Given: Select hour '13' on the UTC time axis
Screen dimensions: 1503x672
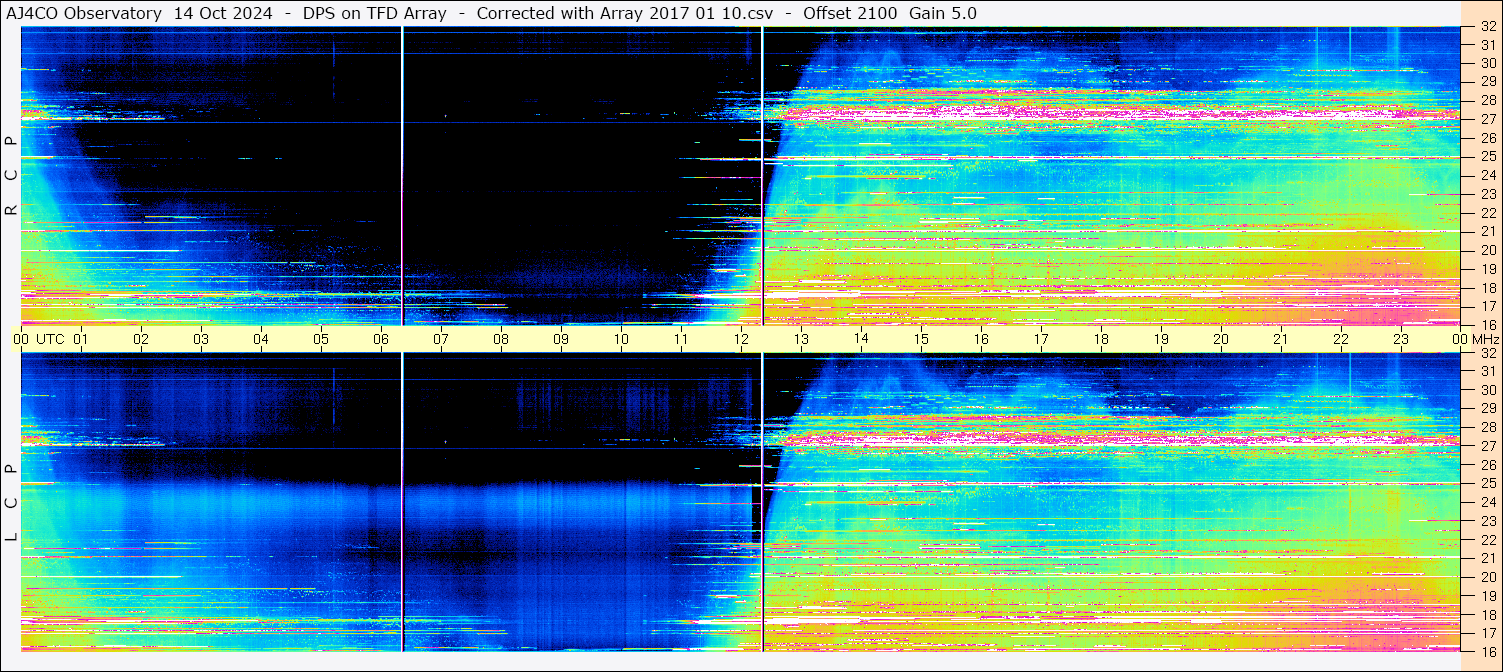Looking at the screenshot, I should click(x=801, y=339).
